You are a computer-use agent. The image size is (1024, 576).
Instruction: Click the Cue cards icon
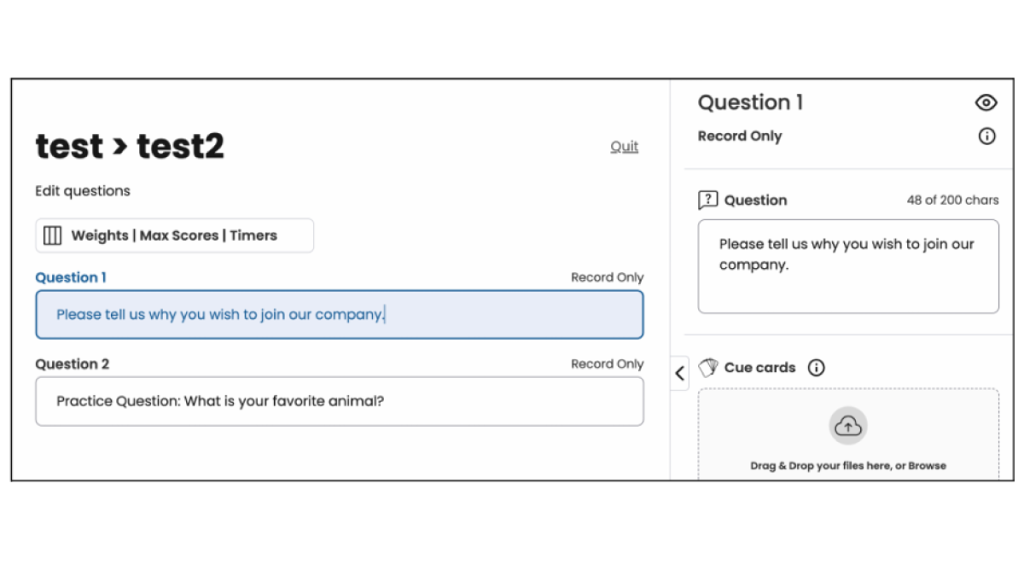click(708, 368)
